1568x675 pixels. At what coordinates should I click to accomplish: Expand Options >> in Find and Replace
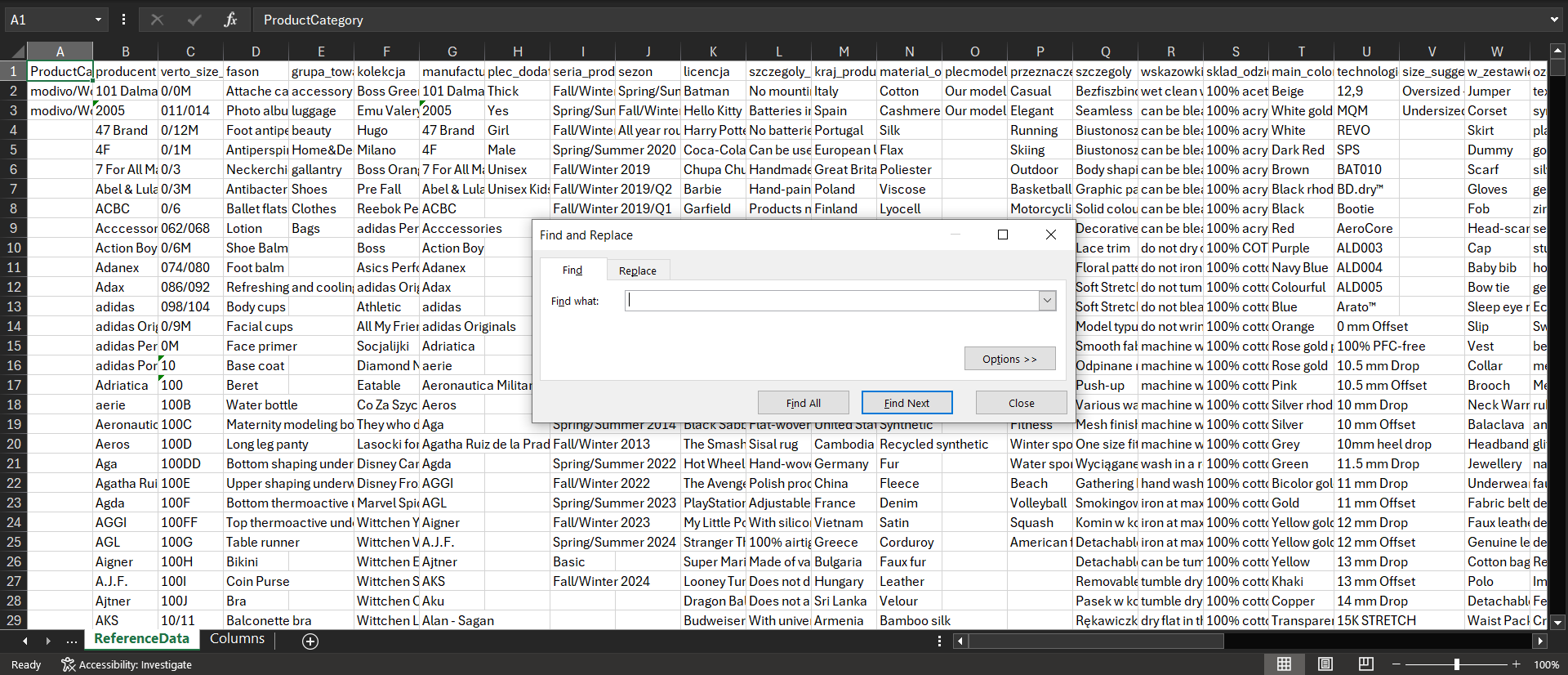pyautogui.click(x=1009, y=359)
